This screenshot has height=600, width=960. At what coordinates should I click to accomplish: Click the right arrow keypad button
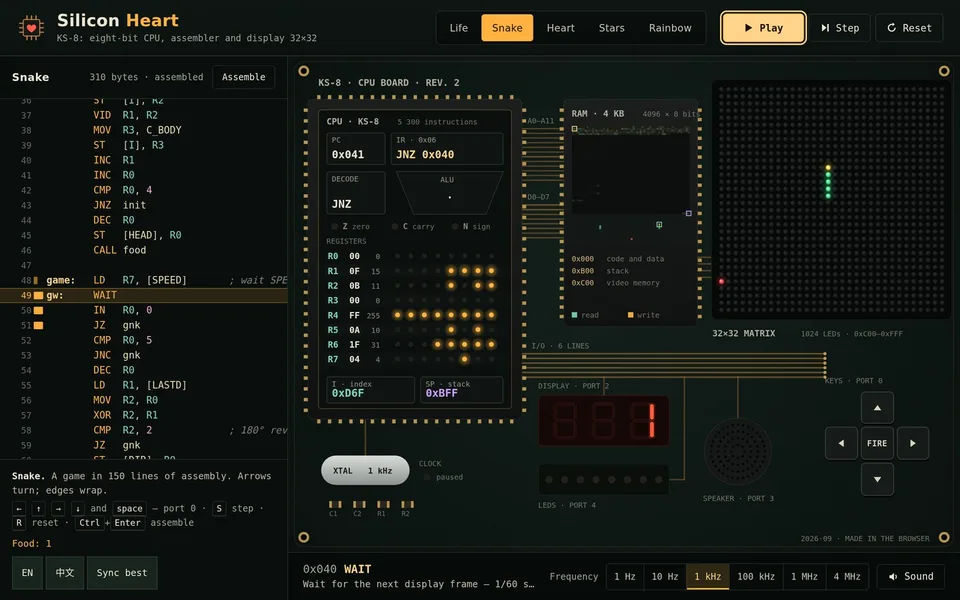tap(913, 443)
